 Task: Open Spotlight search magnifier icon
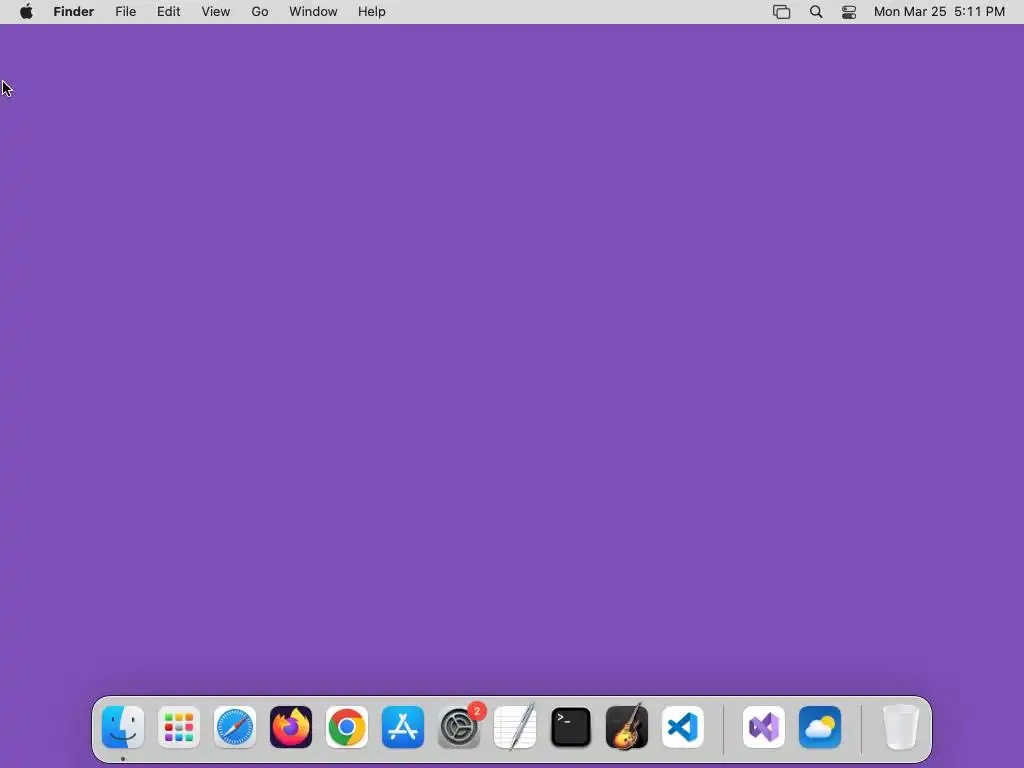[816, 12]
